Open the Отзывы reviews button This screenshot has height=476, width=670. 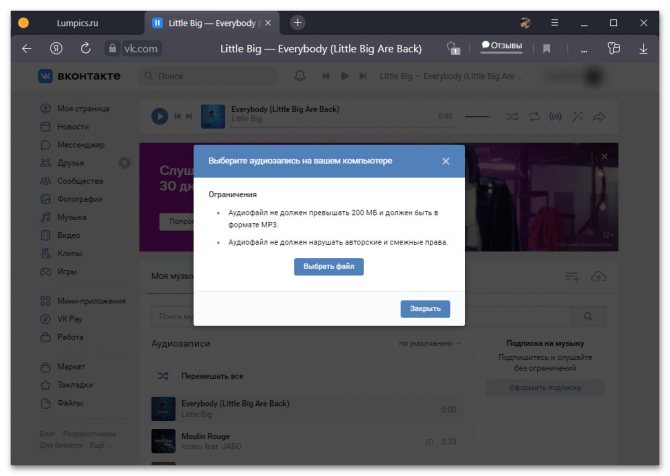point(502,46)
